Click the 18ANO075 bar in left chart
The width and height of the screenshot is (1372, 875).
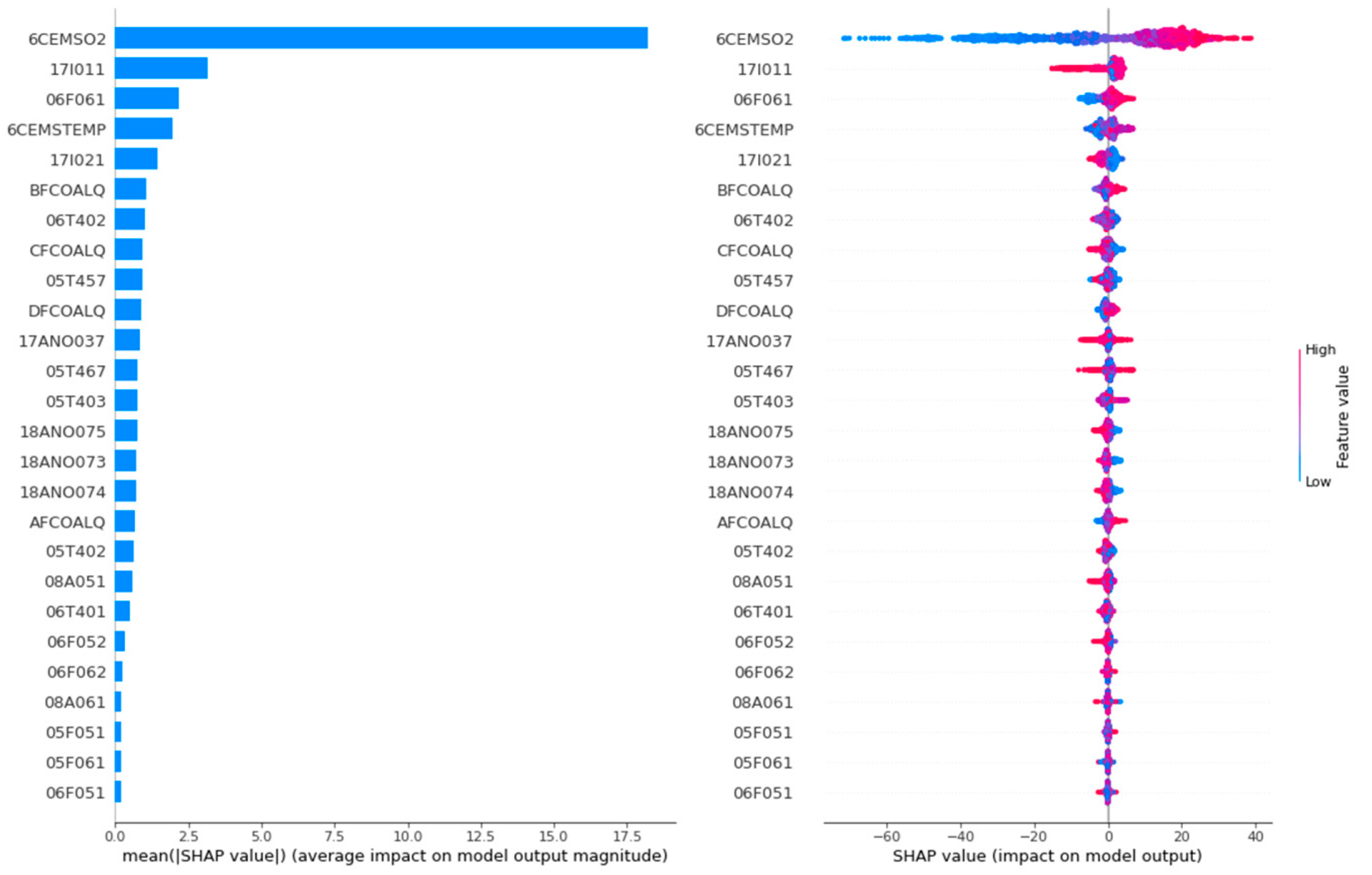tap(126, 431)
